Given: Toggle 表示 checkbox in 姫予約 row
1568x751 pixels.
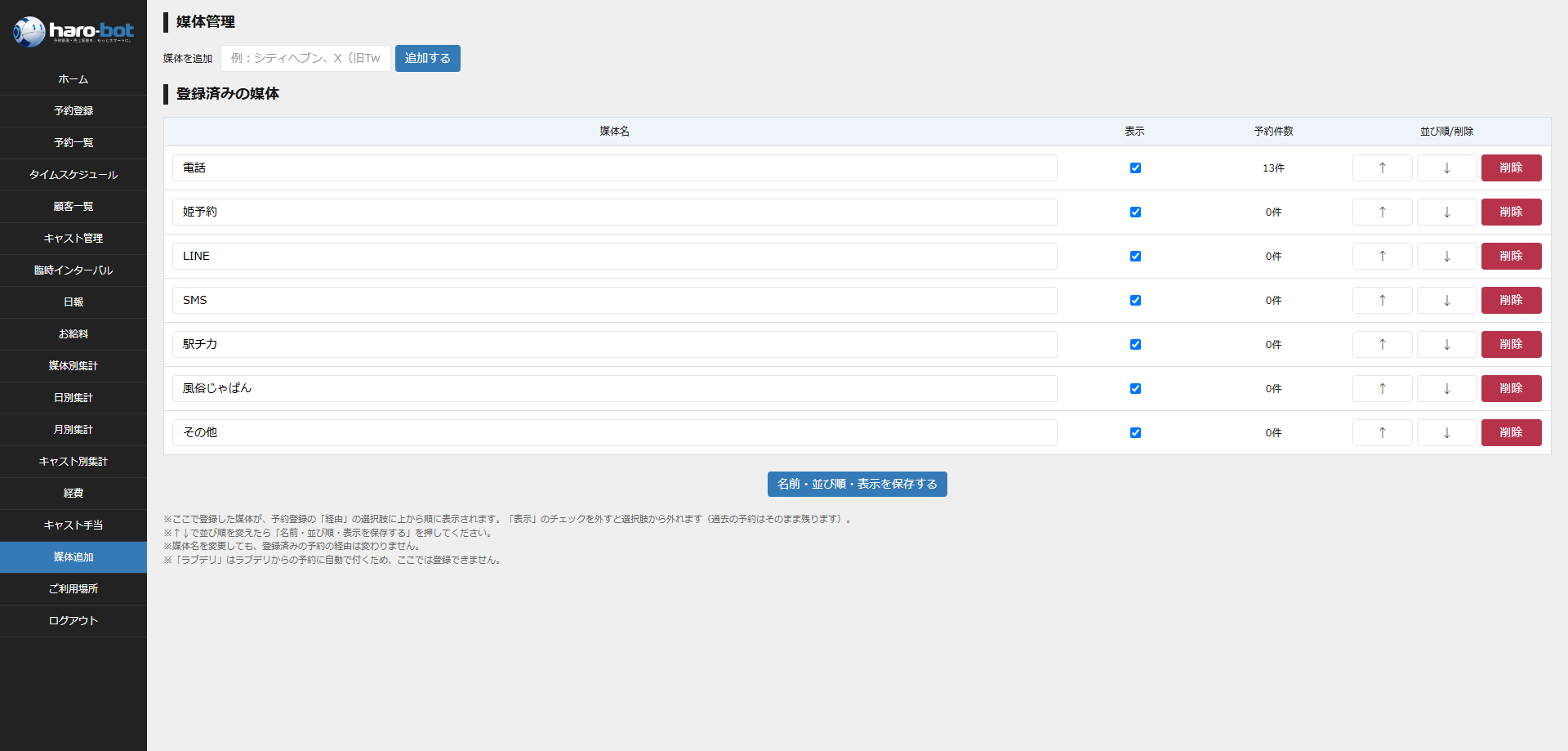Looking at the screenshot, I should pyautogui.click(x=1135, y=212).
